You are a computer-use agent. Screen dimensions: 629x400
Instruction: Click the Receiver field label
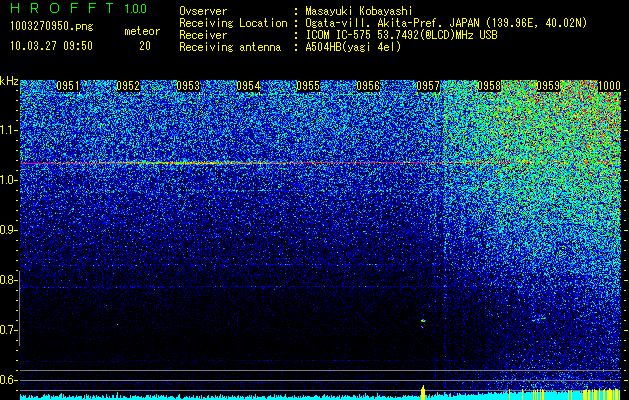click(x=203, y=35)
